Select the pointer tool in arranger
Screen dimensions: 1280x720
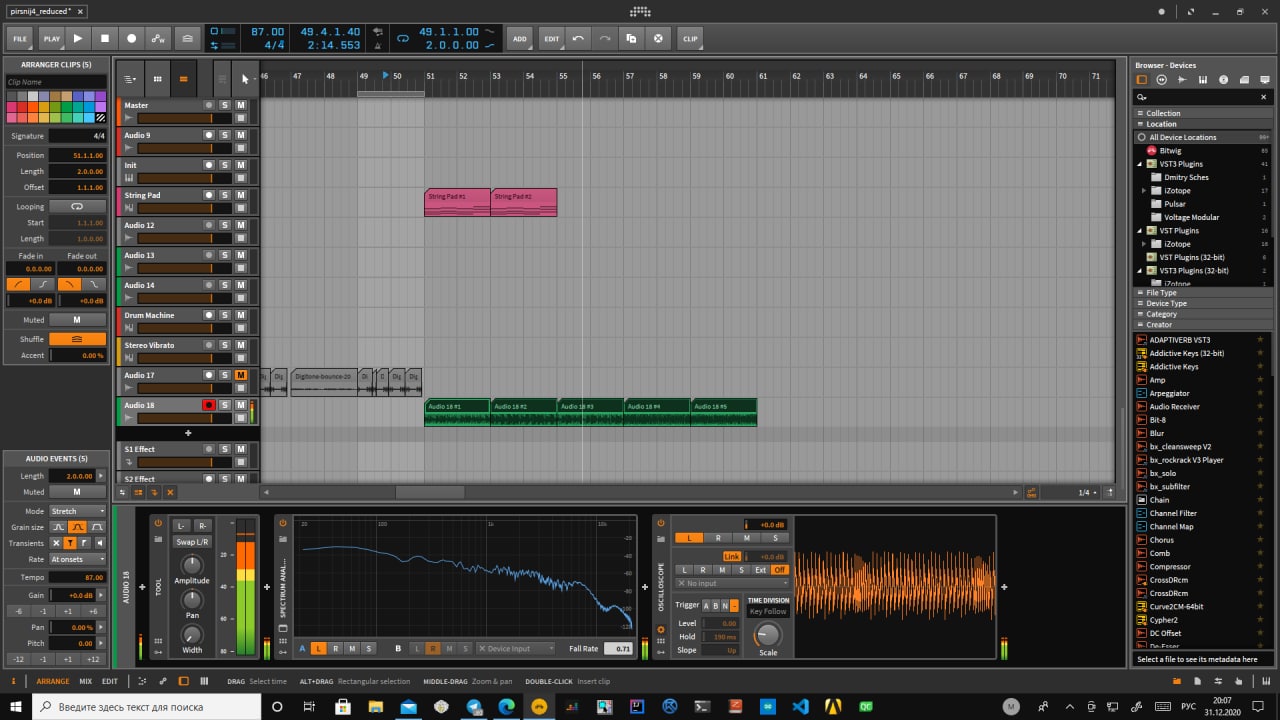tap(245, 79)
